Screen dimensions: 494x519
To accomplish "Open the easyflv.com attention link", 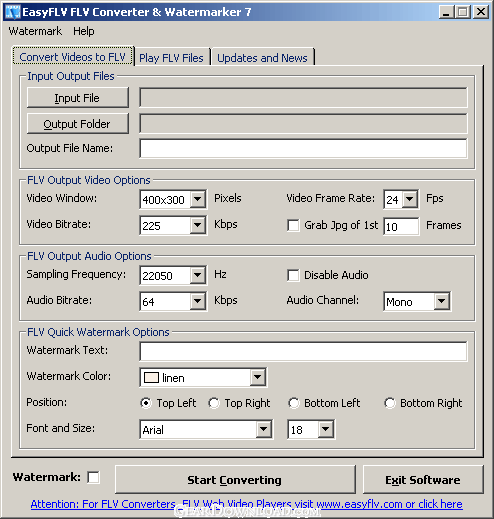I will [x=246, y=504].
